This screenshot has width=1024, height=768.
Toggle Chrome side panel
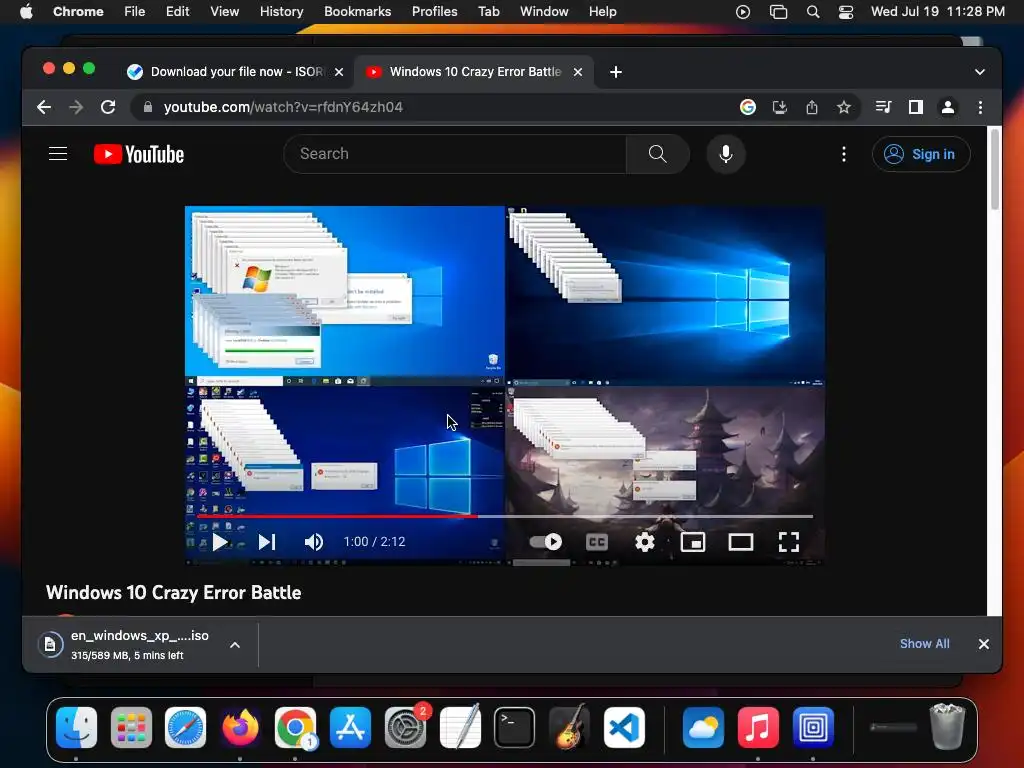point(916,107)
